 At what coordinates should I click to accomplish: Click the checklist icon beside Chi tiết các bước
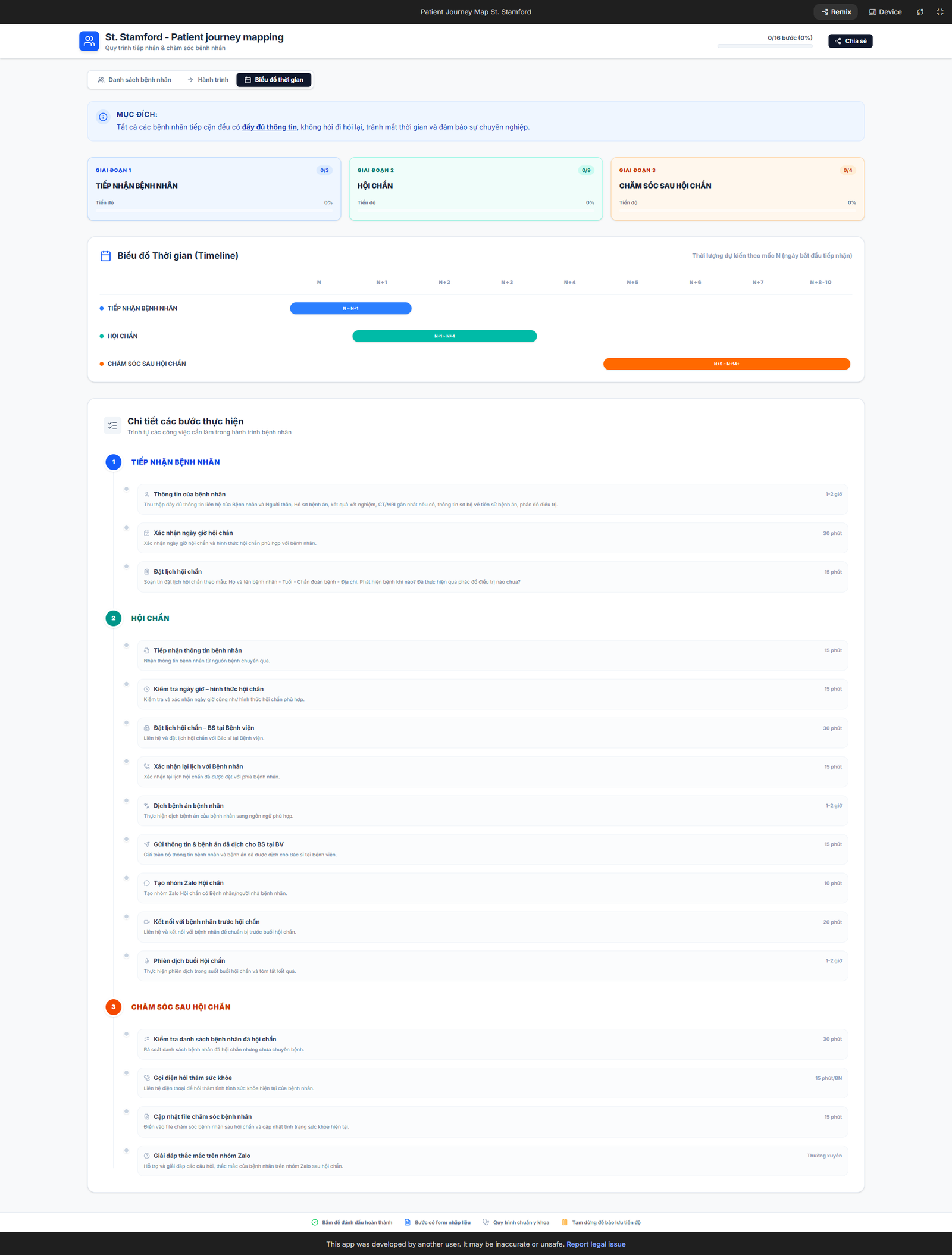(x=112, y=425)
